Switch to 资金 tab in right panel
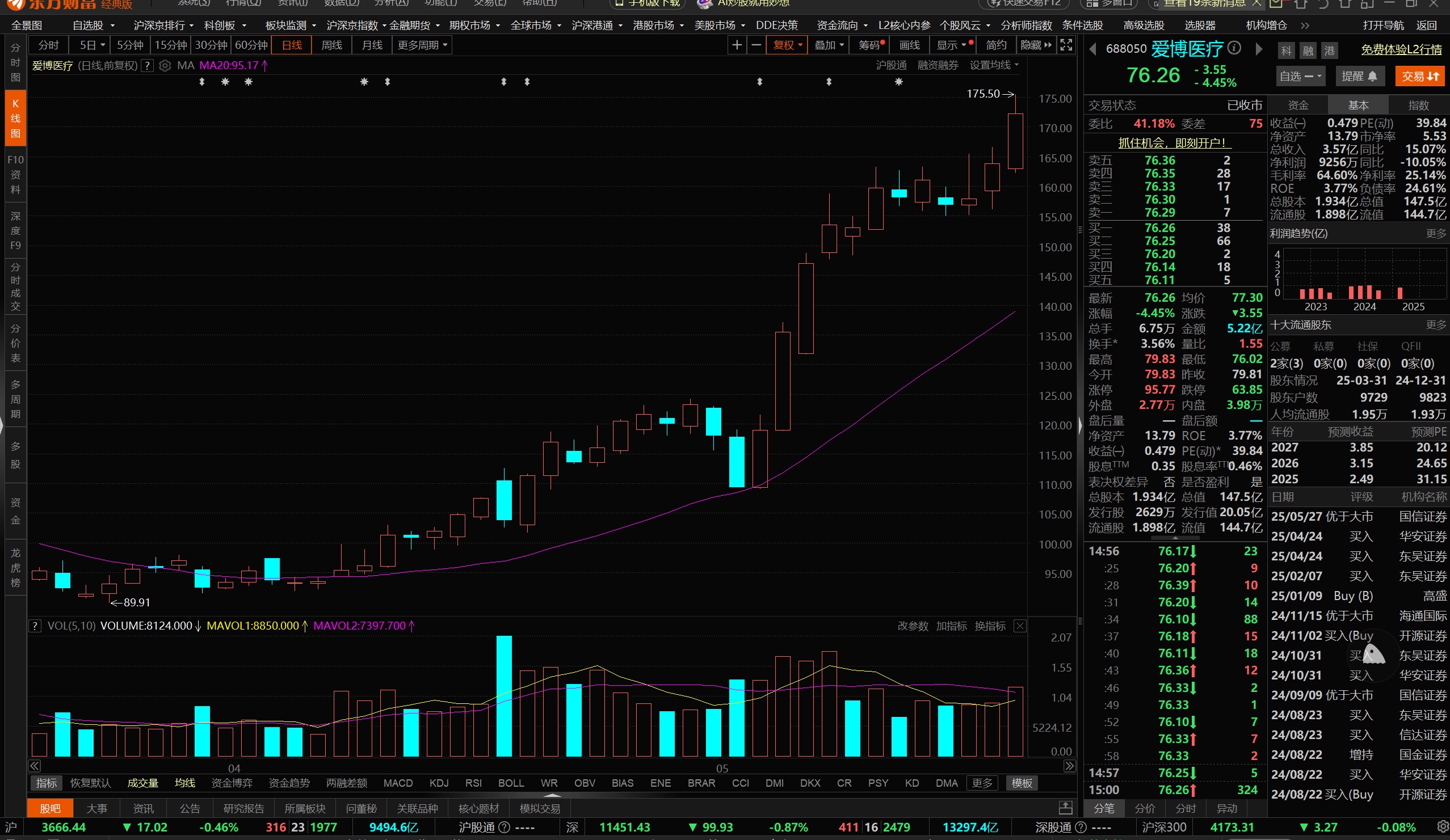Screen dimensions: 1450x840 click(1297, 105)
